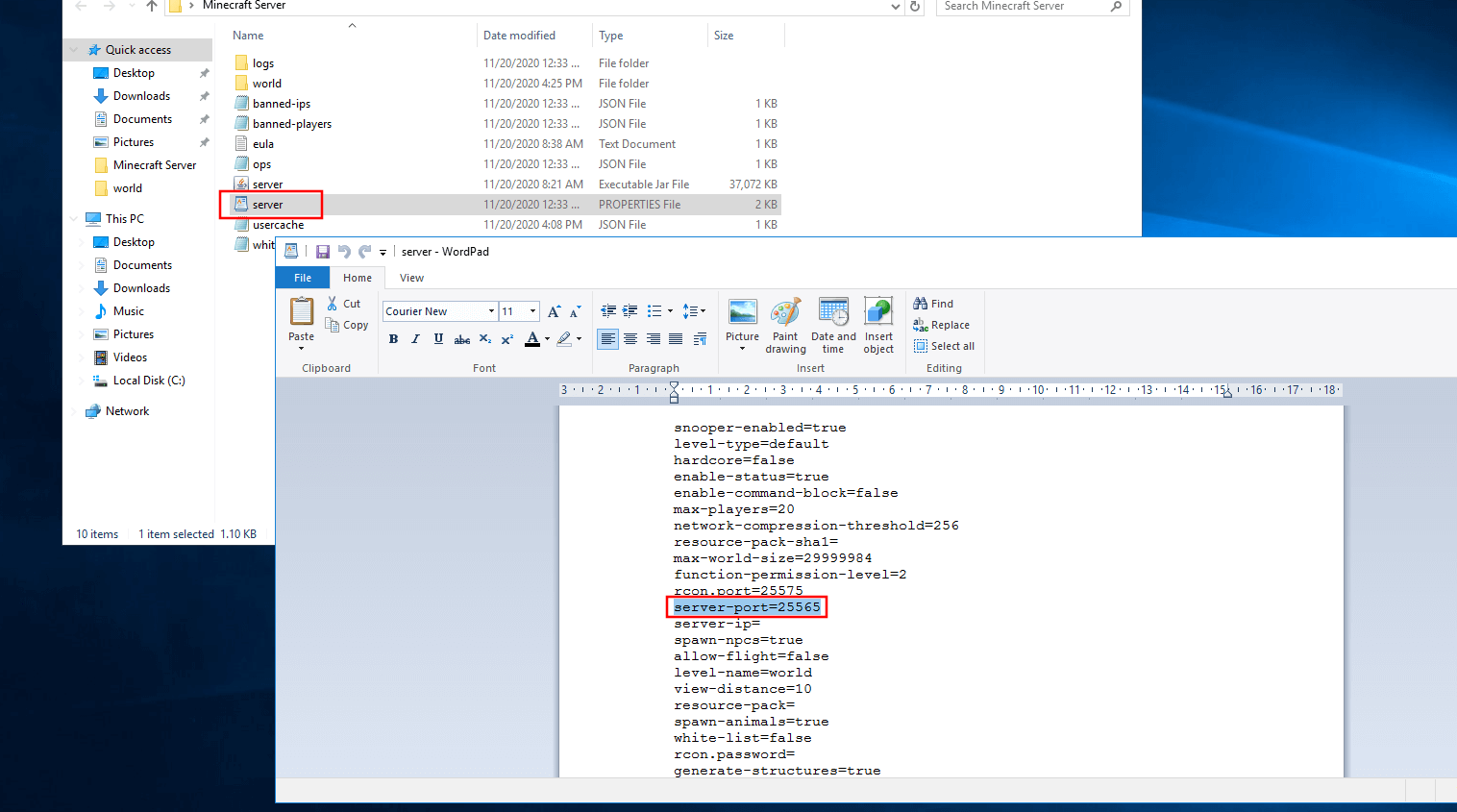This screenshot has height=812, width=1457.
Task: Decrease paragraph indent
Action: click(608, 311)
